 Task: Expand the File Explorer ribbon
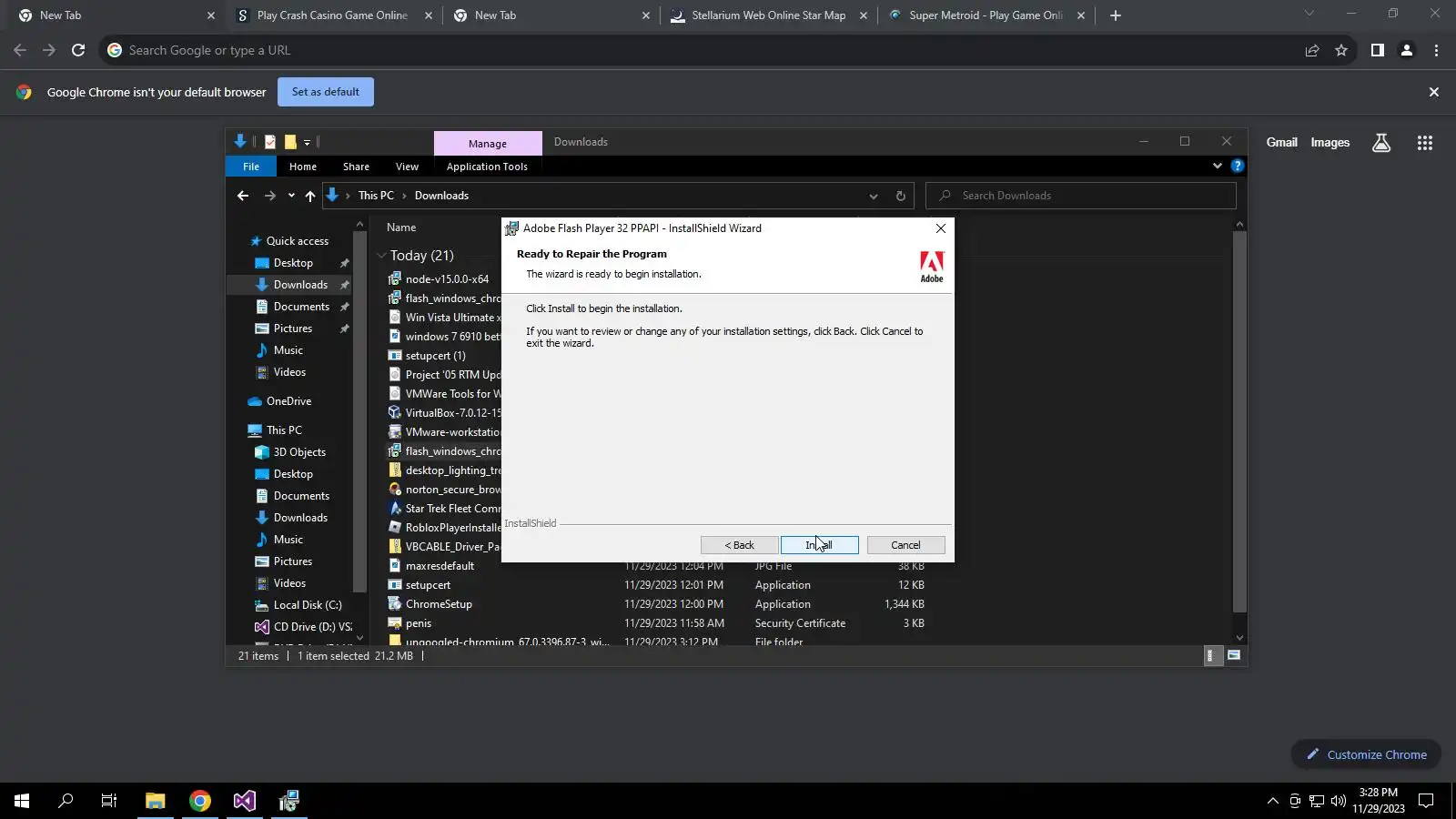[1218, 166]
